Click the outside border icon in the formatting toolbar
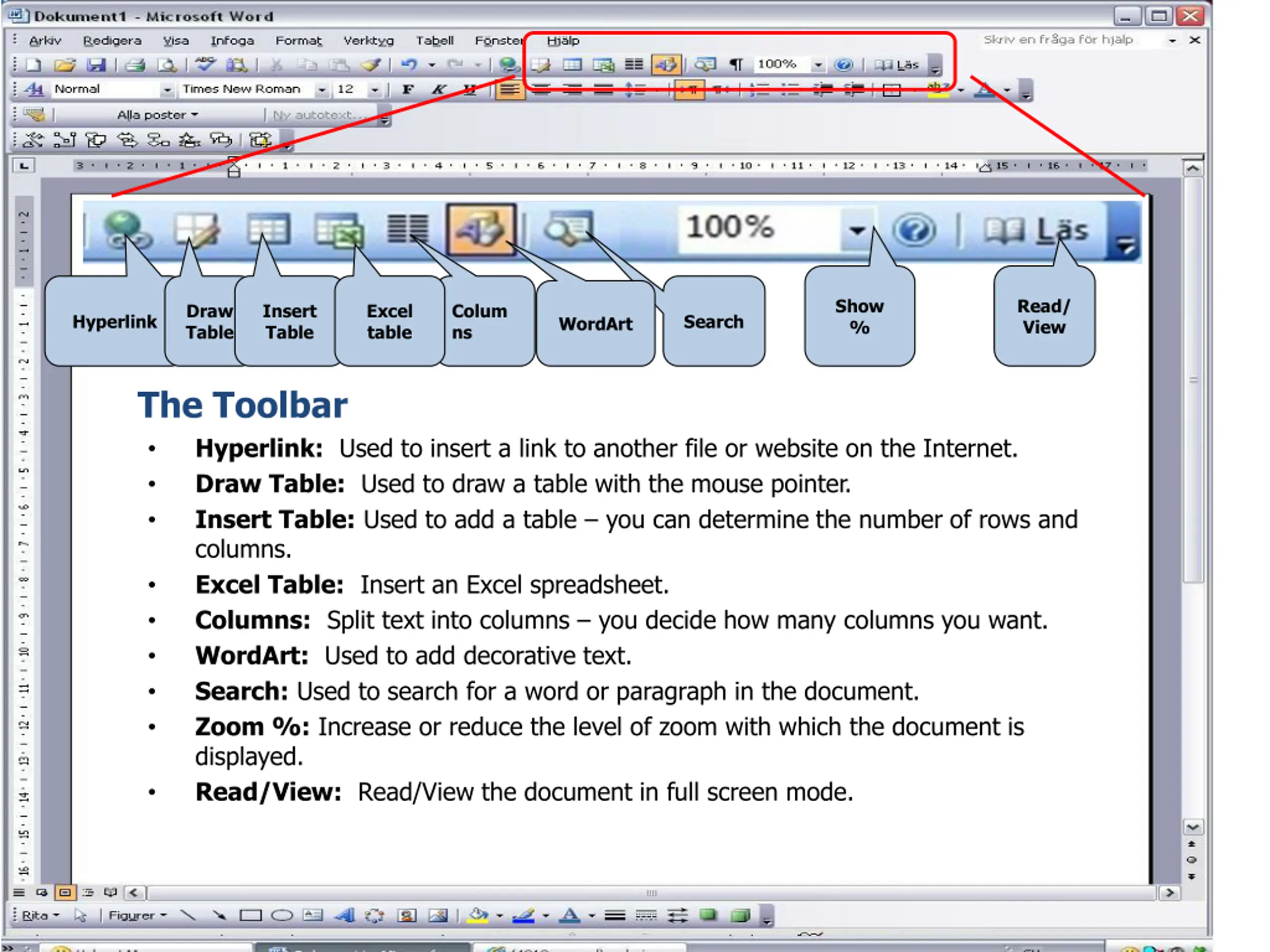 [891, 90]
